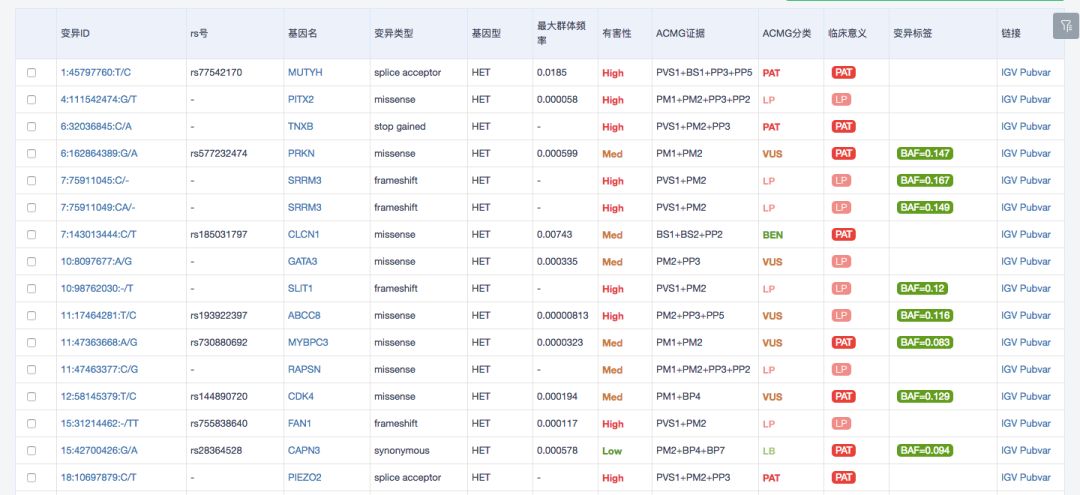Click the green BAF=0.147 tag
Image resolution: width=1080 pixels, height=495 pixels.
(925, 154)
